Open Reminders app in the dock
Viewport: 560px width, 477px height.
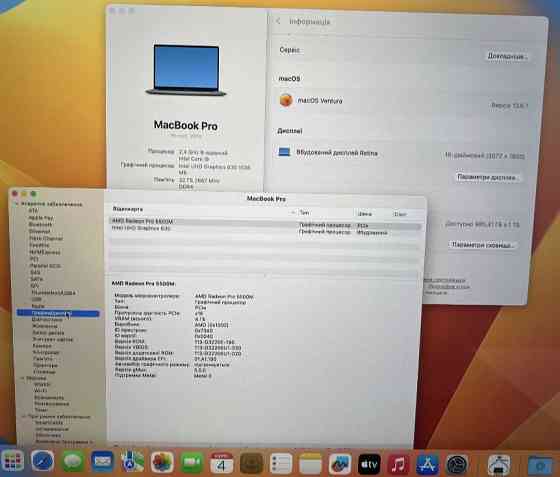[x=281, y=463]
